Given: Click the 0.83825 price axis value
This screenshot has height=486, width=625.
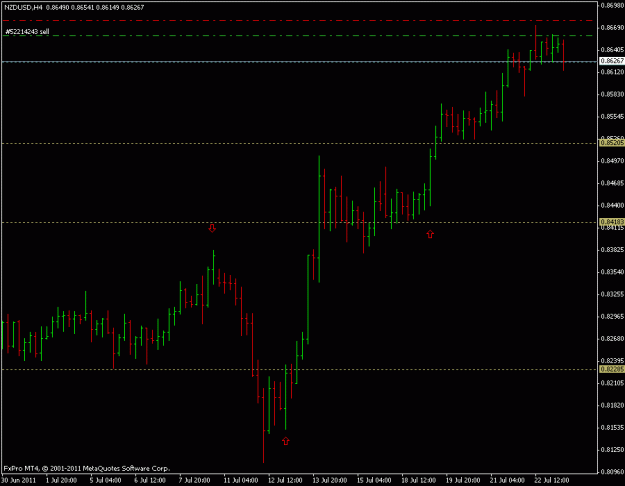Looking at the screenshot, I should [612, 250].
